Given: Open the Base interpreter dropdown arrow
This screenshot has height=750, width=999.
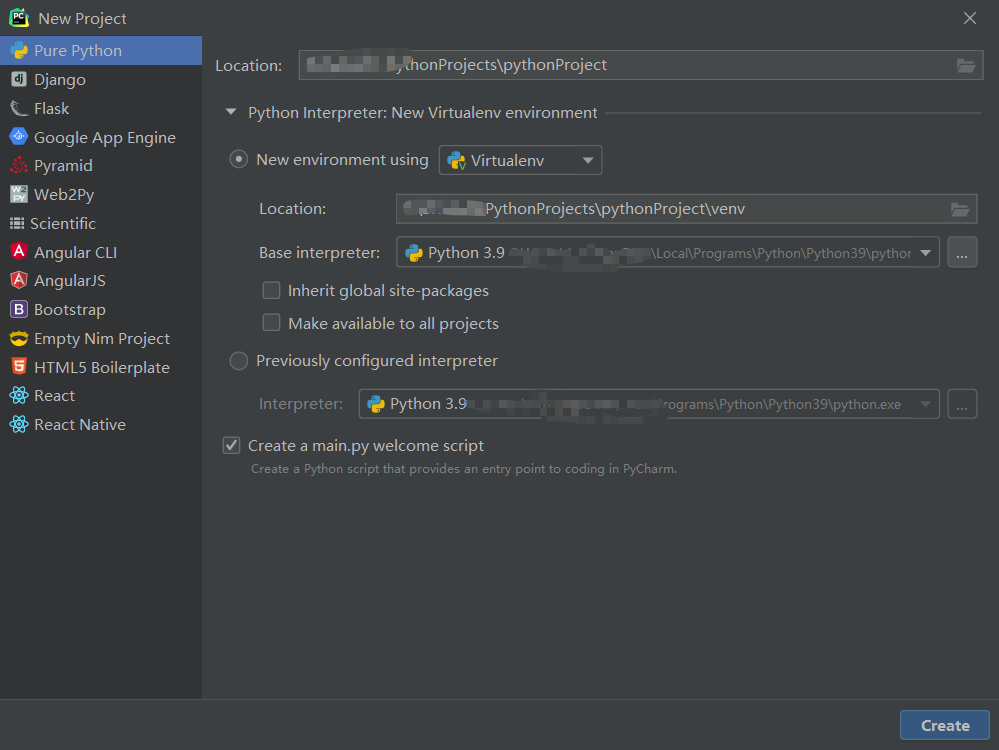Looking at the screenshot, I should click(926, 253).
